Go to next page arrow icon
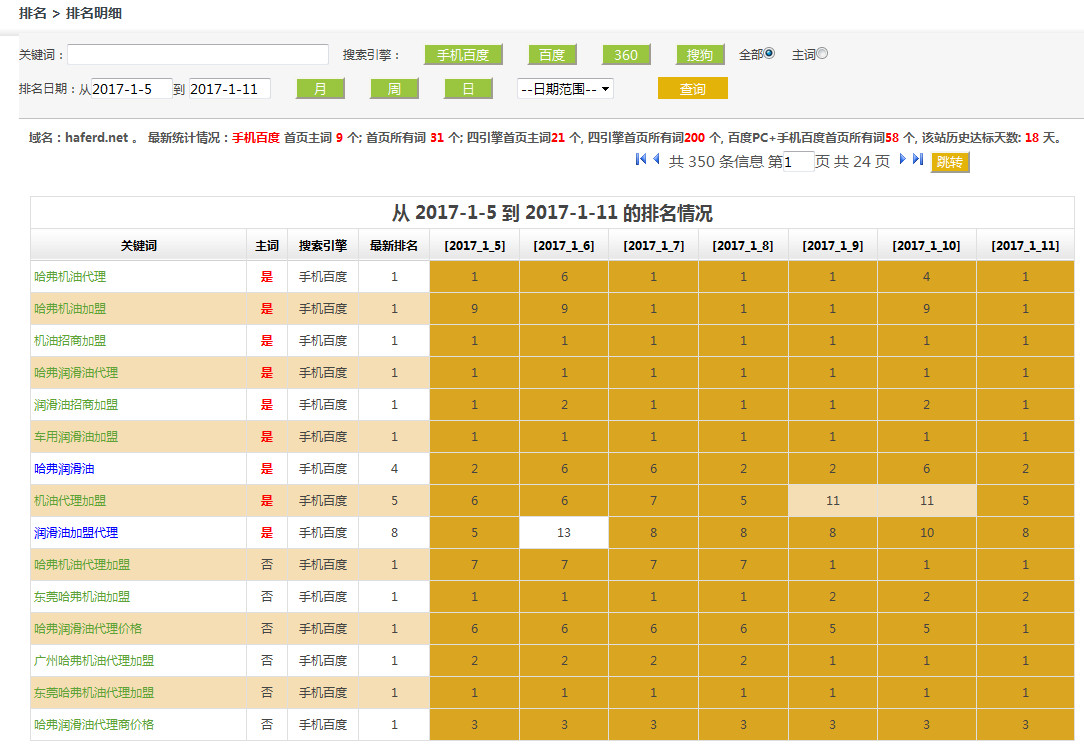The height and width of the screenshot is (751, 1084). 902,159
